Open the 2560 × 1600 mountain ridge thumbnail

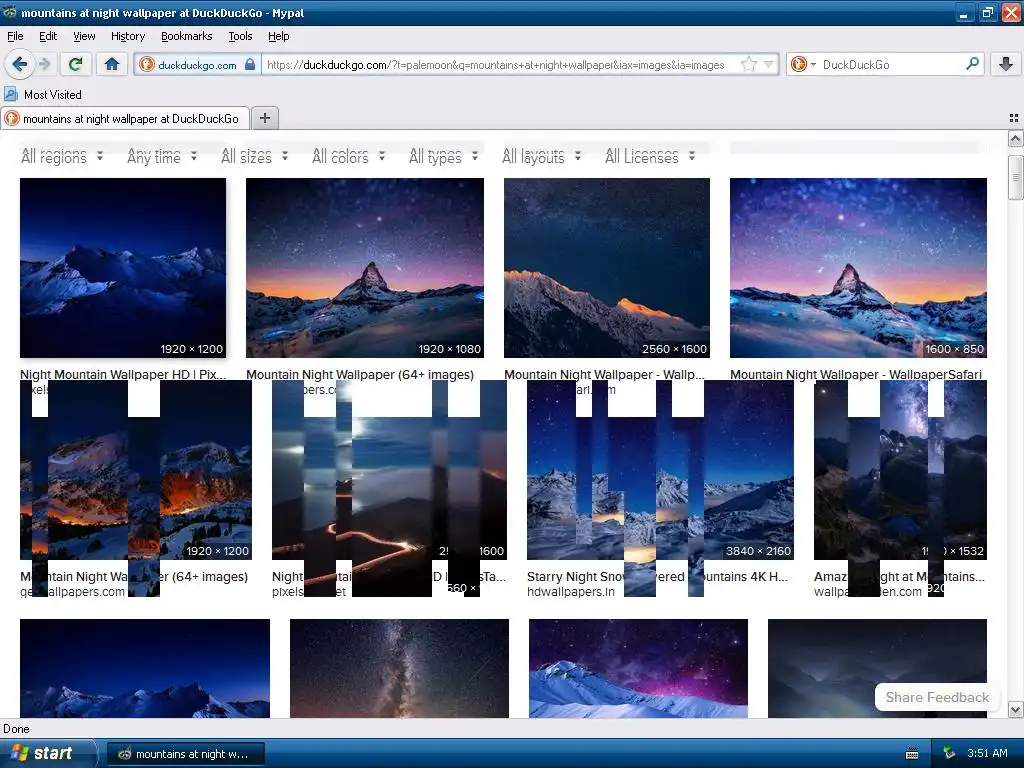point(607,268)
